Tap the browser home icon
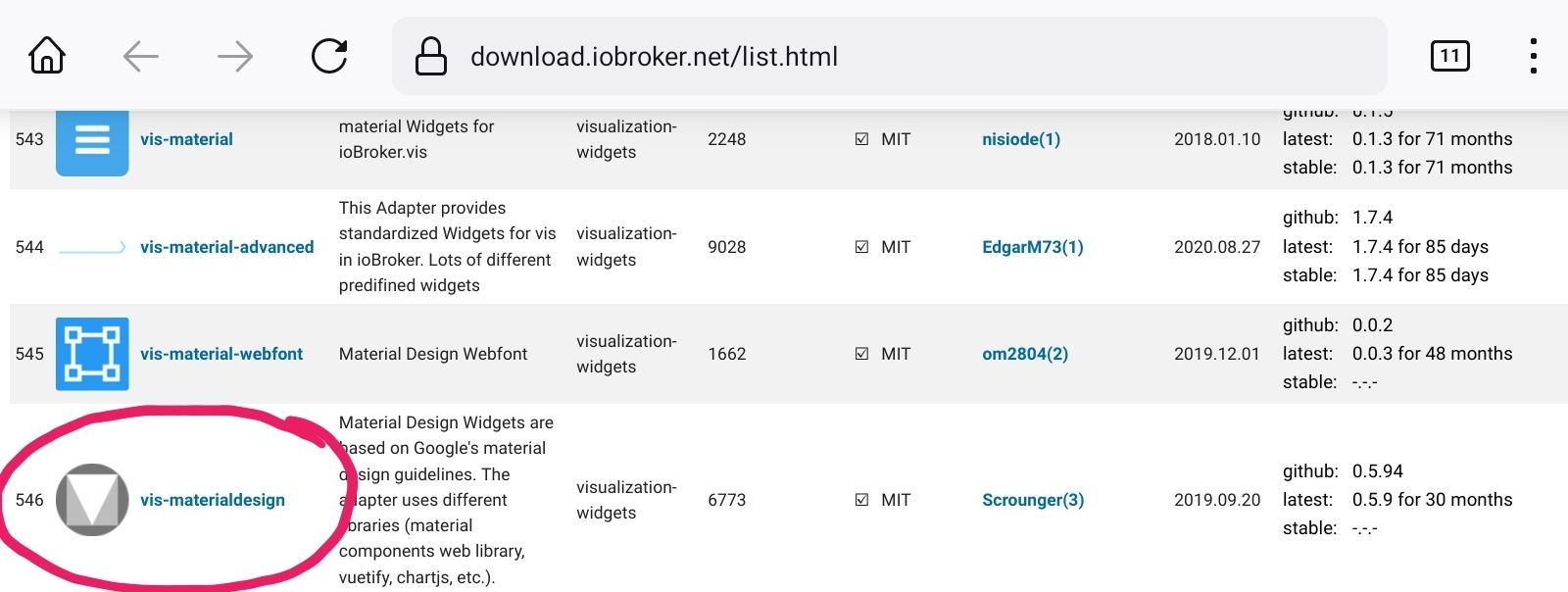This screenshot has width=1568, height=592. 47,57
